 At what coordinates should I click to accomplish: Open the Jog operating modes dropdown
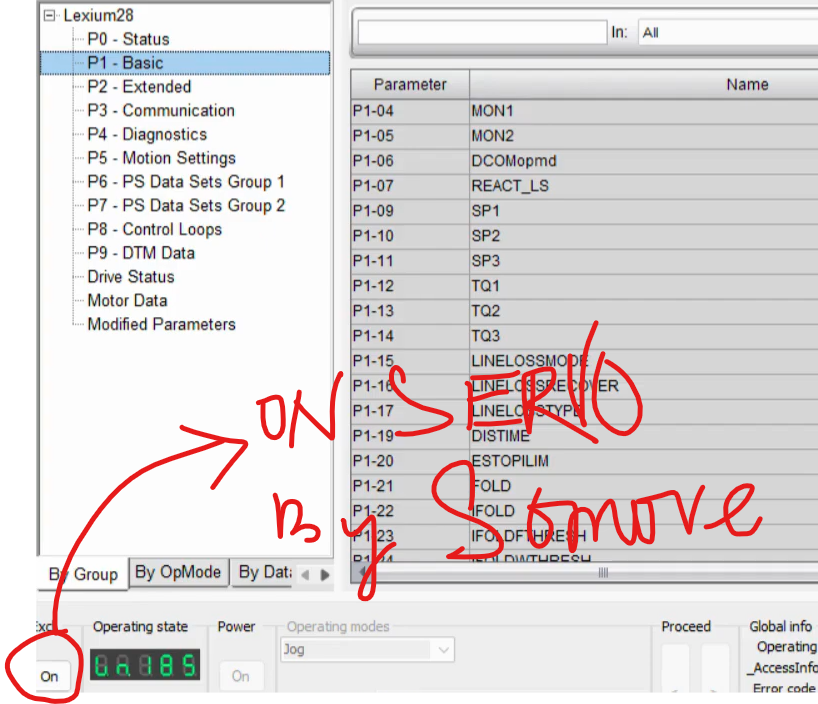(443, 650)
